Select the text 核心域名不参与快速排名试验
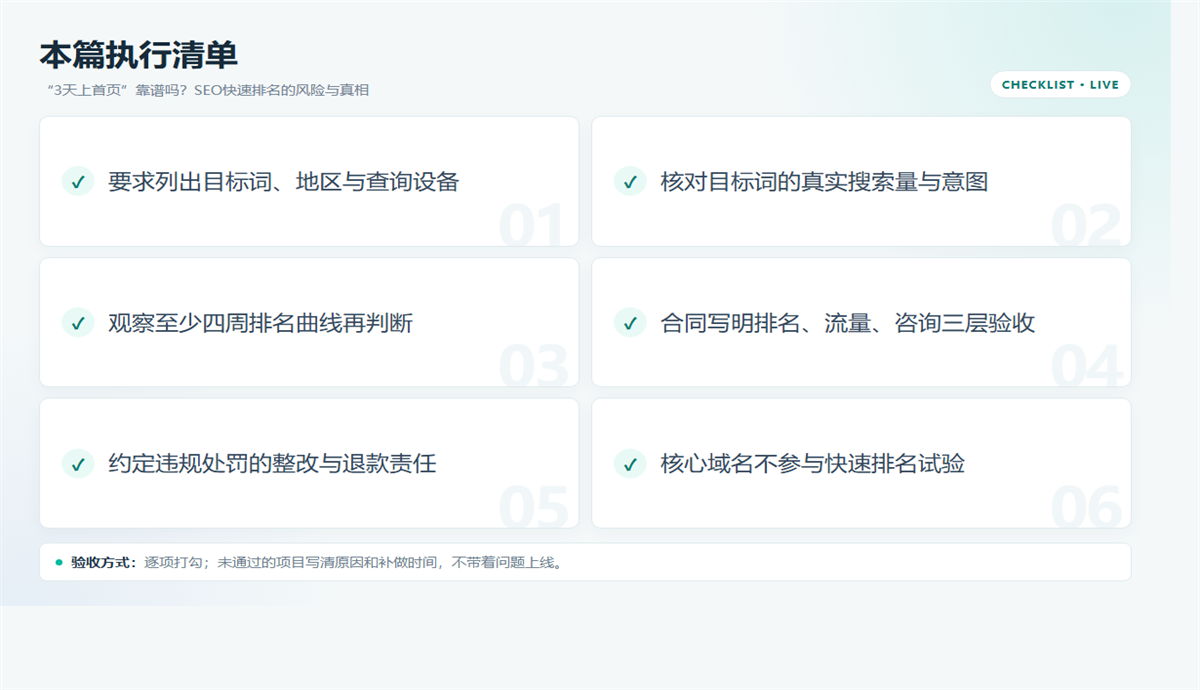This screenshot has width=1200, height=690. pyautogui.click(x=812, y=463)
